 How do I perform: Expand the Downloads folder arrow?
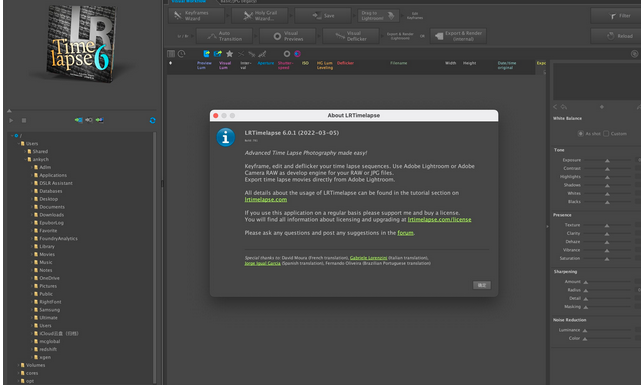click(x=31, y=215)
